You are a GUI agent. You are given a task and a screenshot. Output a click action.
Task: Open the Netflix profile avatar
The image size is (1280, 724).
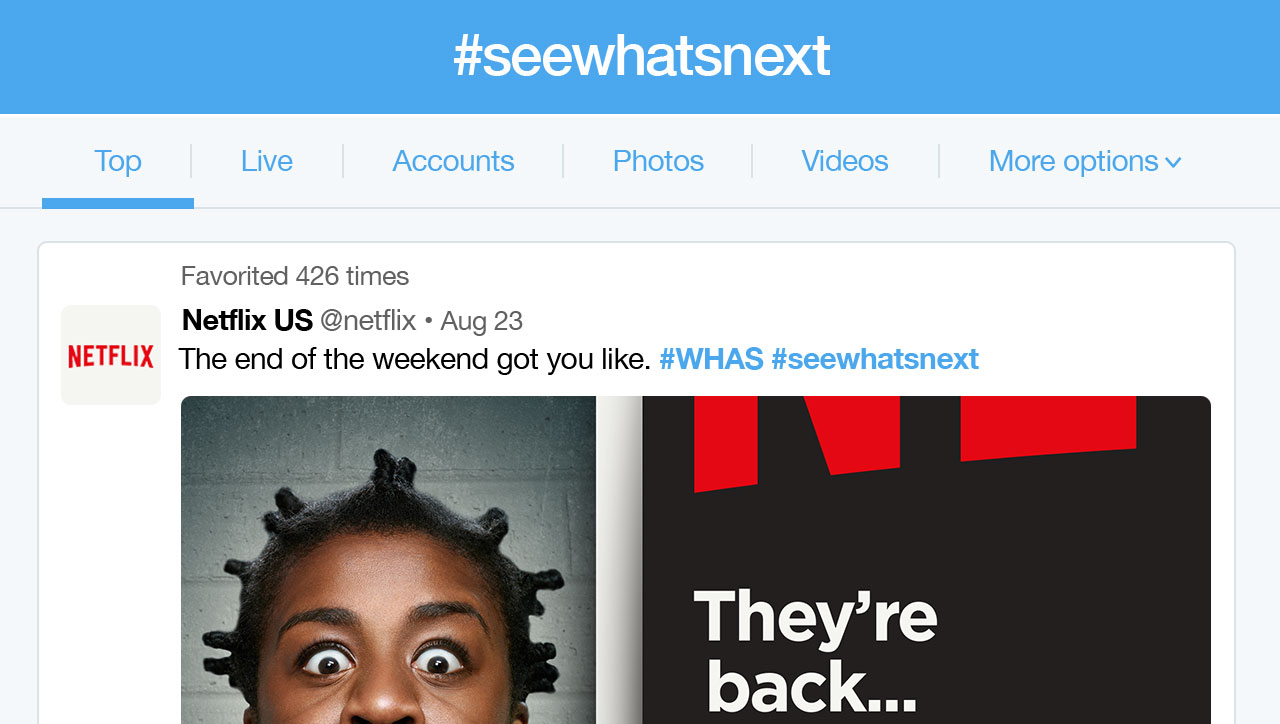point(111,355)
